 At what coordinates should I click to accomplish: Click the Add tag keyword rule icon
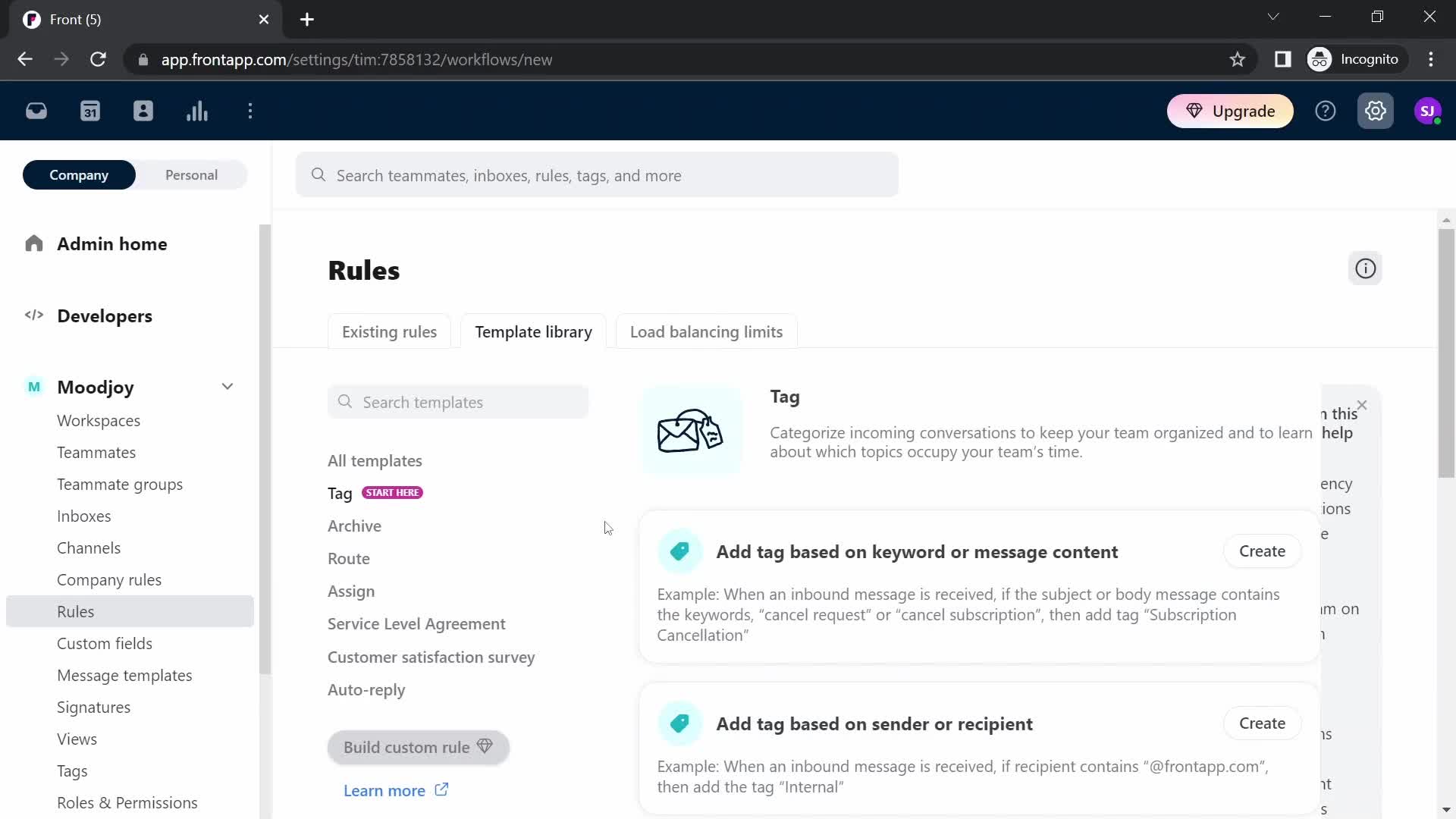tap(679, 551)
